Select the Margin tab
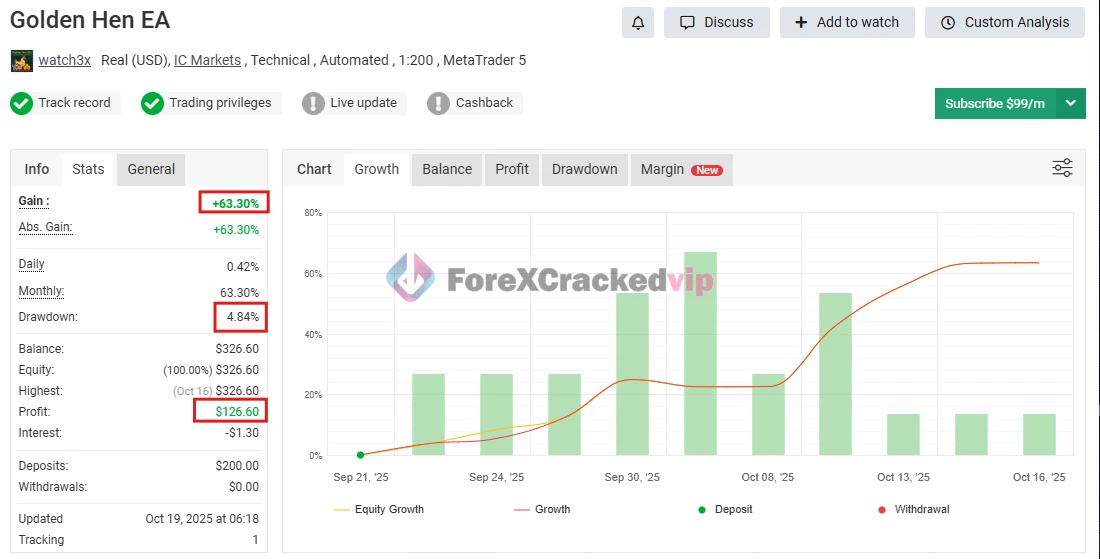Viewport: 1100px width, 559px height. (680, 169)
